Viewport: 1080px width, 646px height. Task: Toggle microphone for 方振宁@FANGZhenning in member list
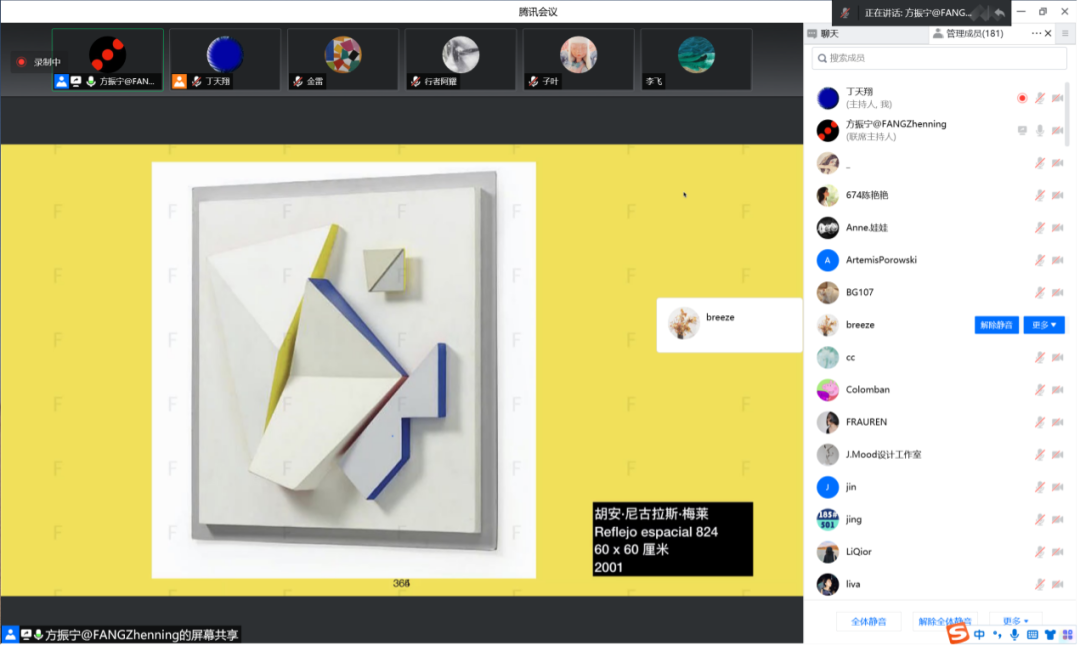click(x=1040, y=130)
